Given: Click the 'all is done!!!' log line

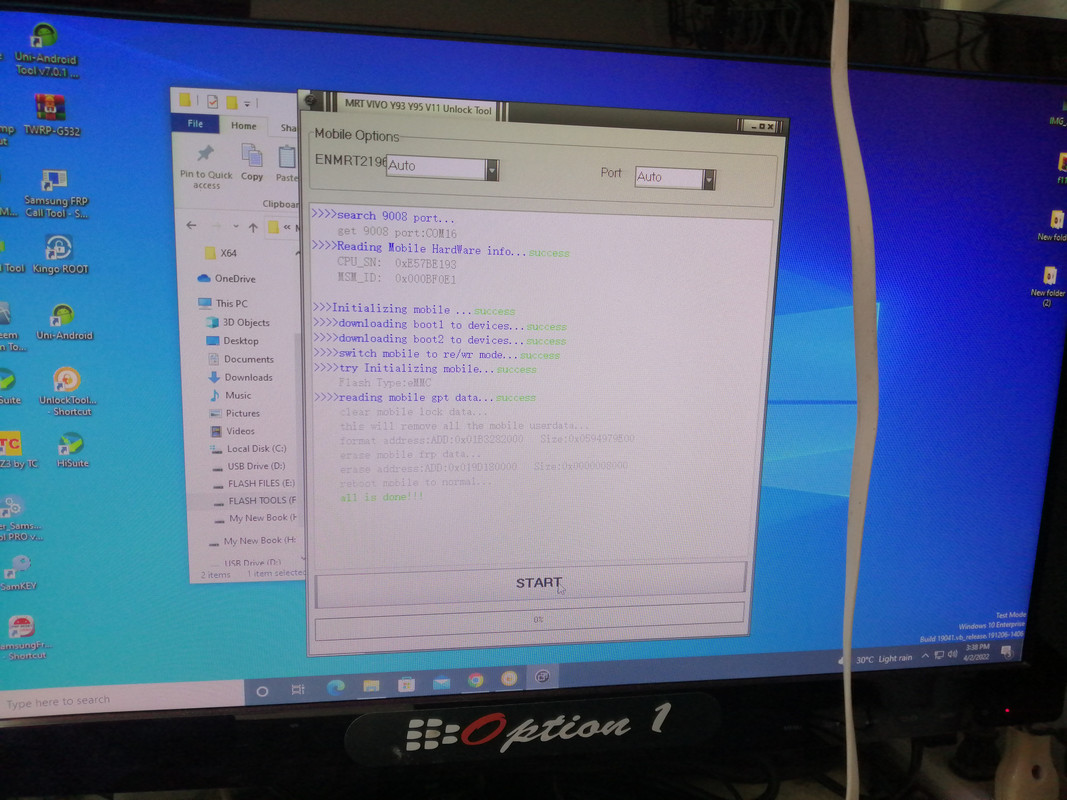Looking at the screenshot, I should (381, 497).
